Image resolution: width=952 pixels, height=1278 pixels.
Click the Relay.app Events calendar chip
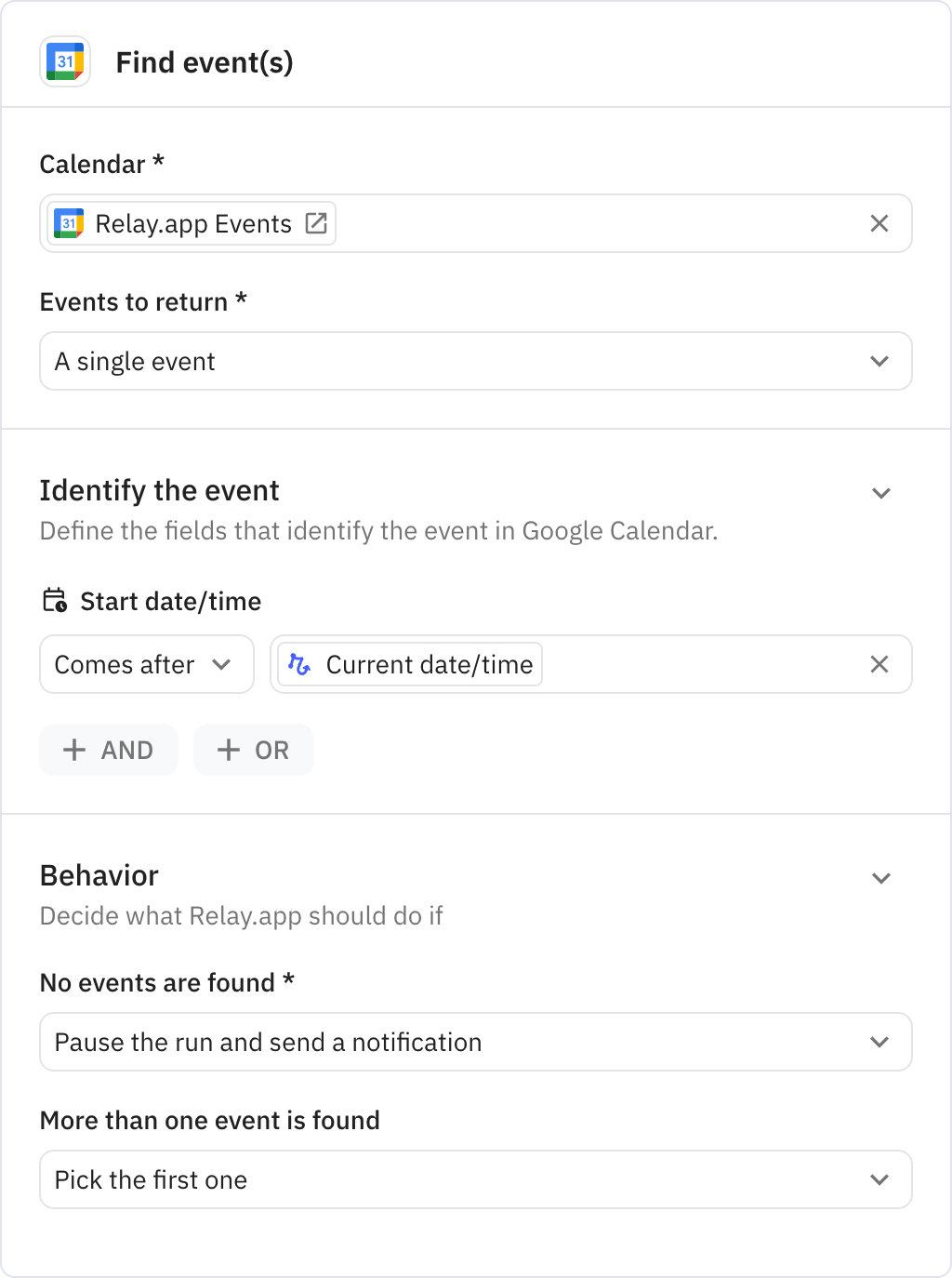(x=192, y=223)
